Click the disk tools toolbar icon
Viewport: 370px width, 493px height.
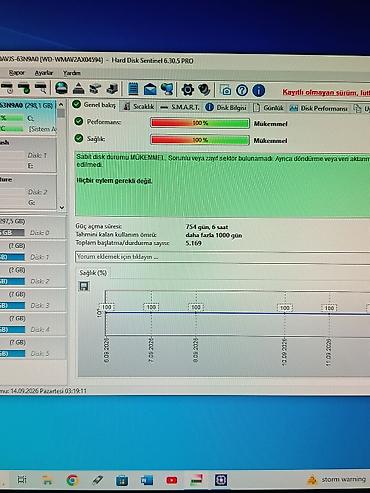click(95, 89)
